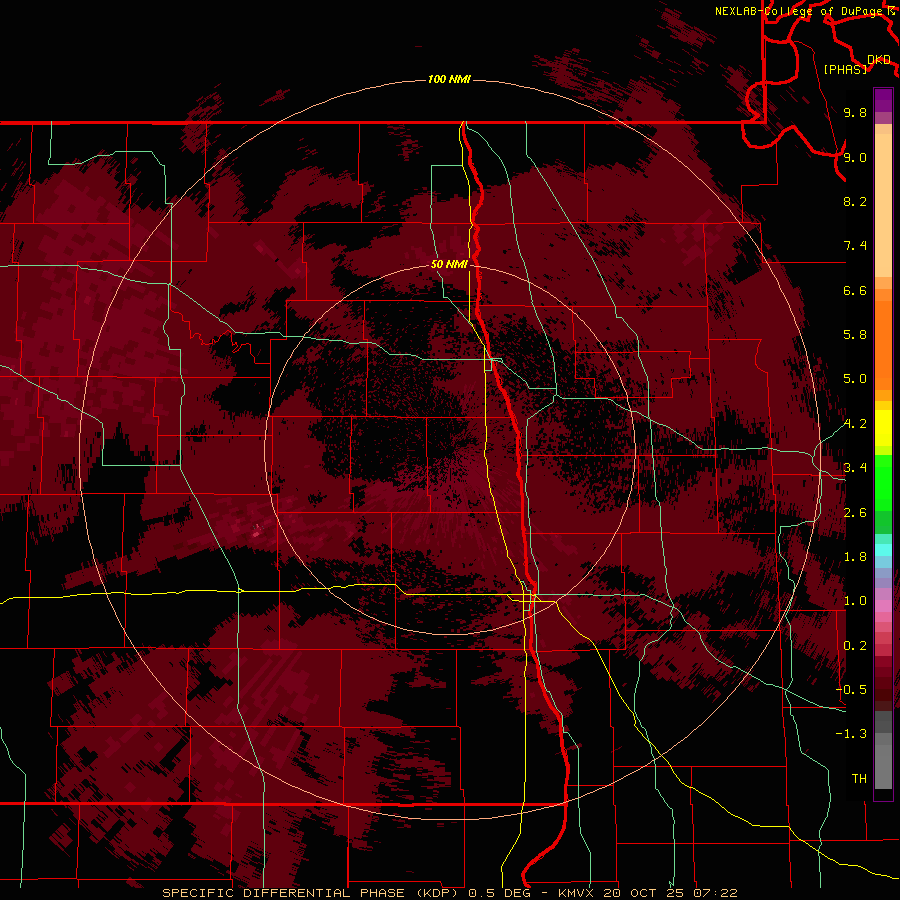Click the 50 NMI range ring label
Image resolution: width=900 pixels, height=900 pixels.
(449, 264)
